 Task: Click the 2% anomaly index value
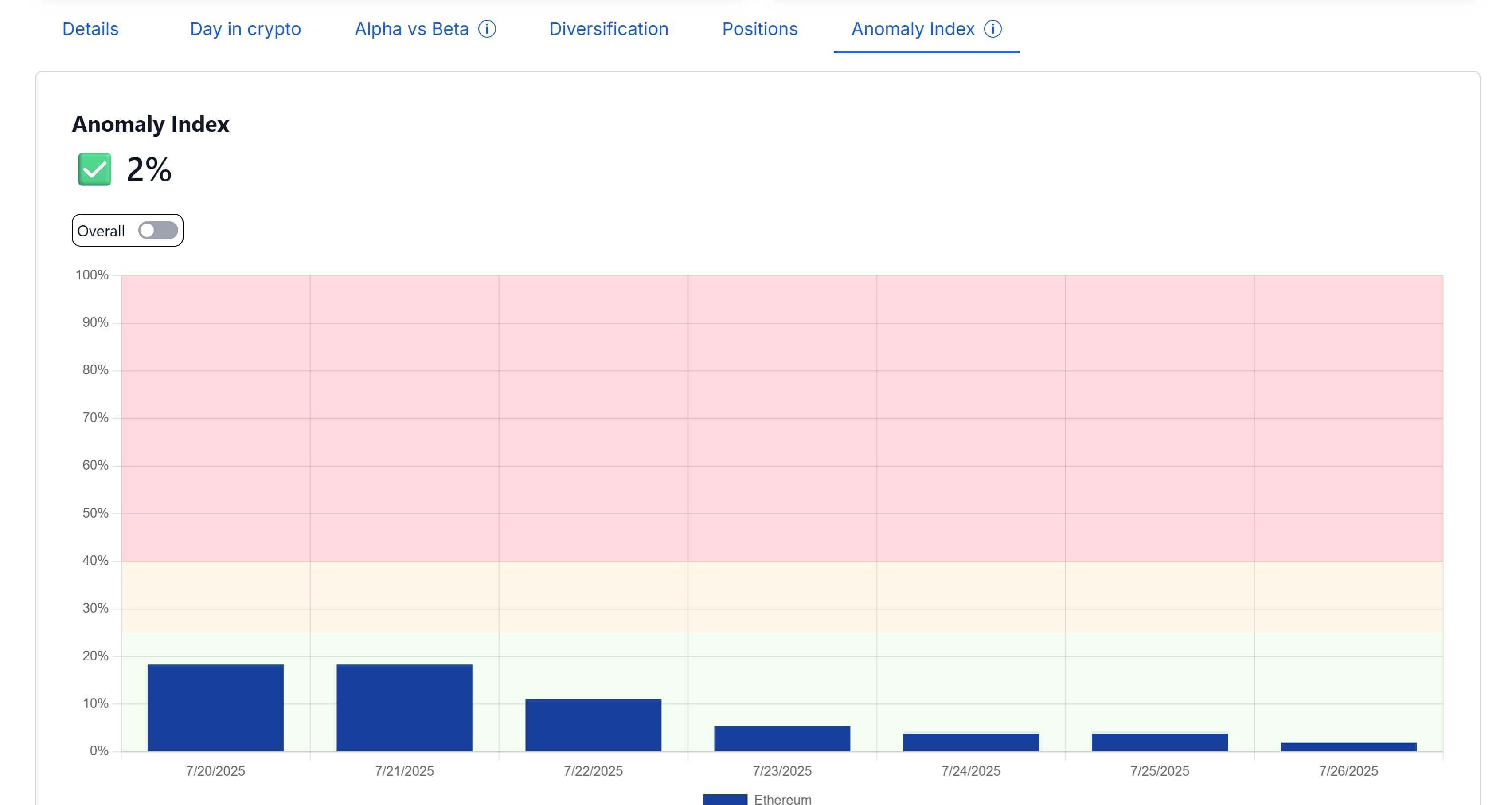point(149,170)
